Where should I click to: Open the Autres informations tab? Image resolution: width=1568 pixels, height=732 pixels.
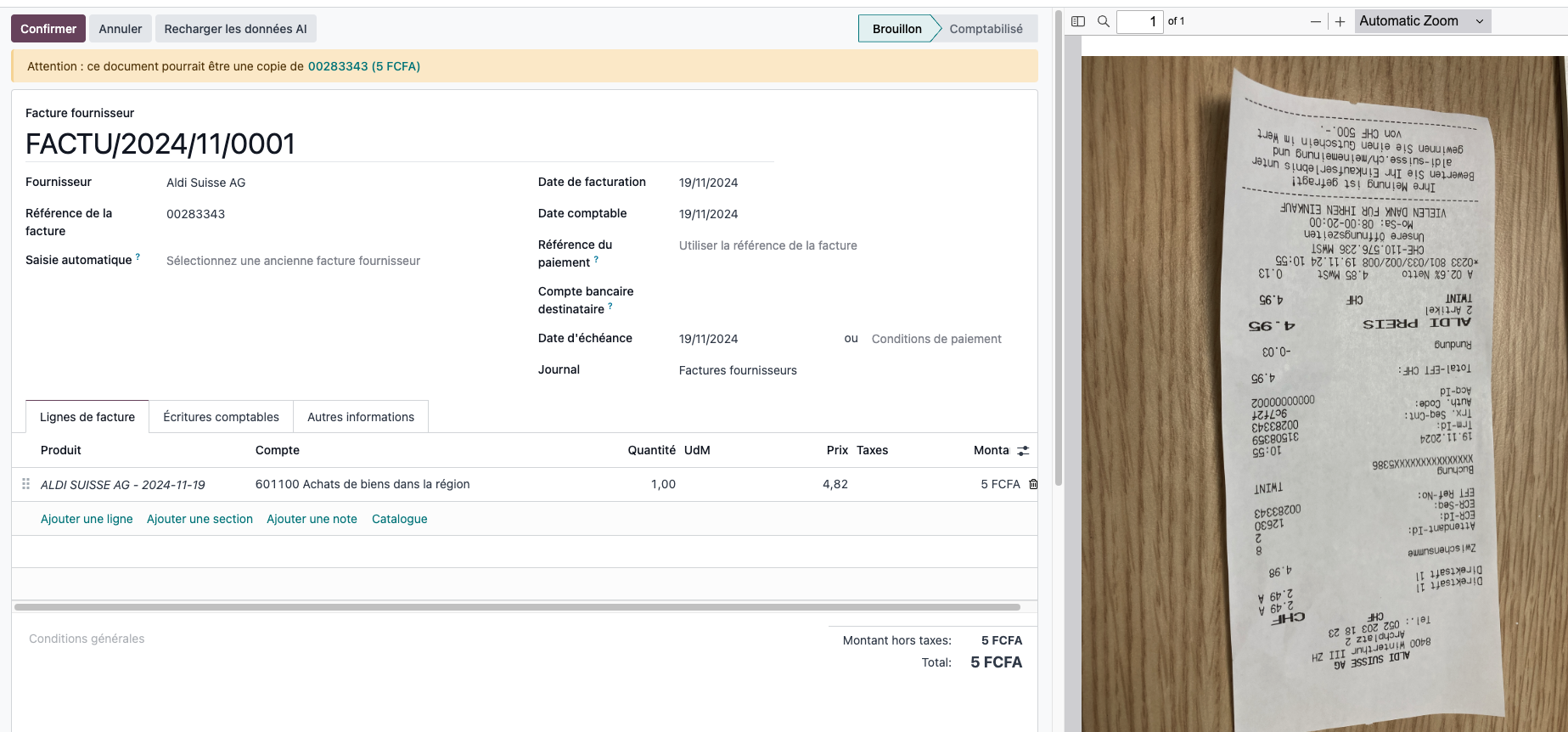coord(361,417)
